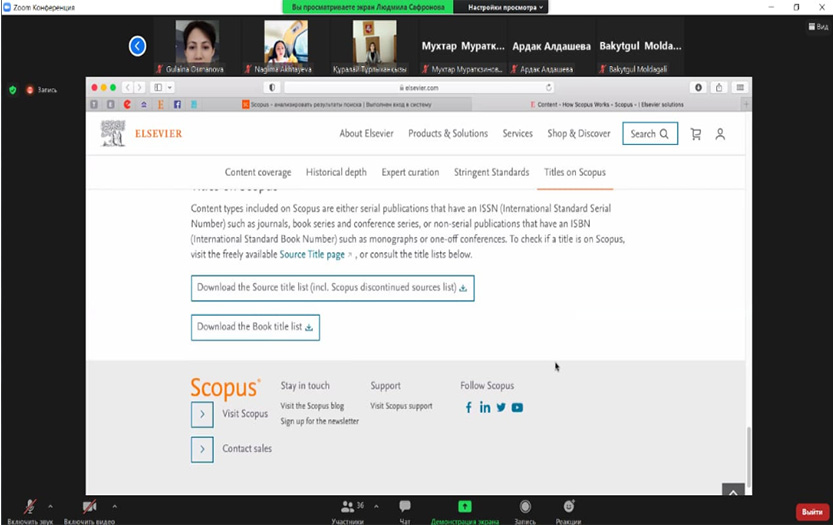The image size is (833, 525).
Task: Open Services menu
Action: [x=517, y=133]
